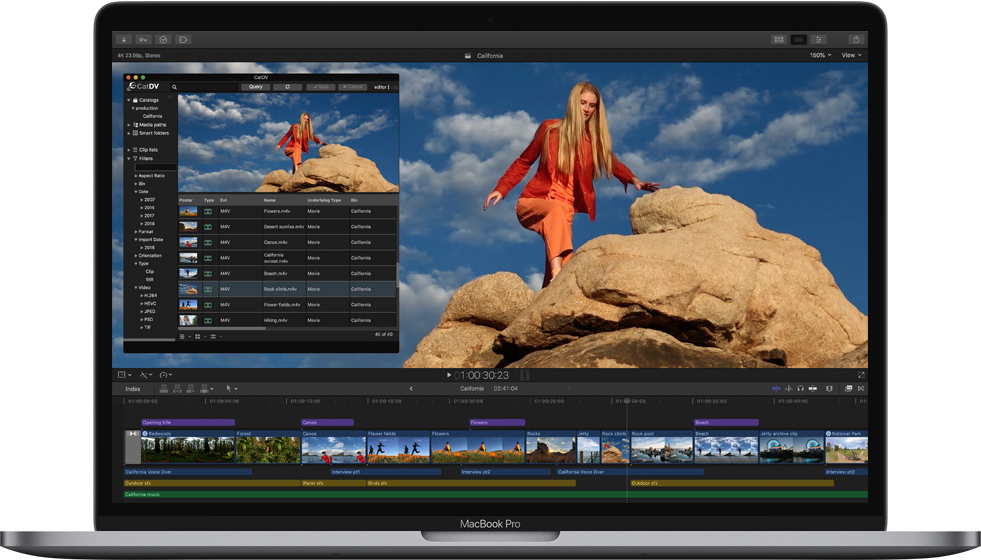Select the Canoe.m4v row
The height and width of the screenshot is (560, 981).
pyautogui.click(x=288, y=242)
